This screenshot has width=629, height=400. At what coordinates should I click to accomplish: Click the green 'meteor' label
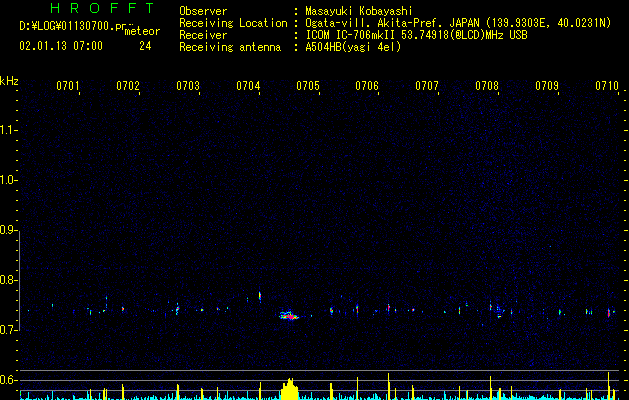pyautogui.click(x=142, y=31)
